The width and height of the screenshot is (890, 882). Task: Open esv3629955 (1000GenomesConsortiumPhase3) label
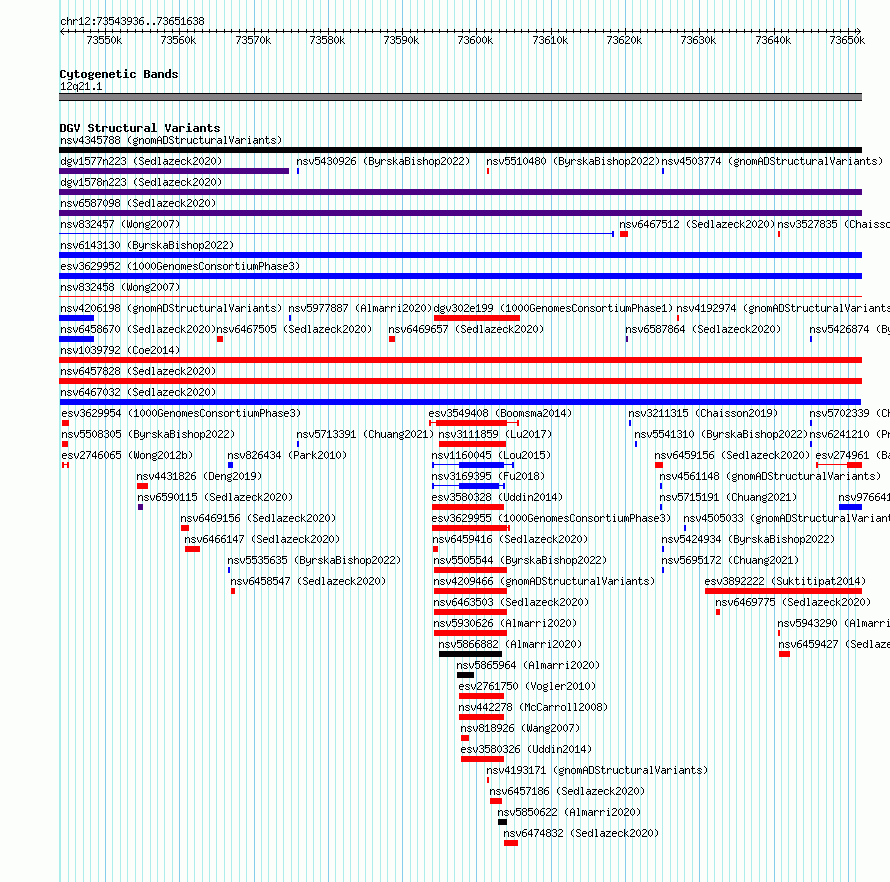click(551, 518)
